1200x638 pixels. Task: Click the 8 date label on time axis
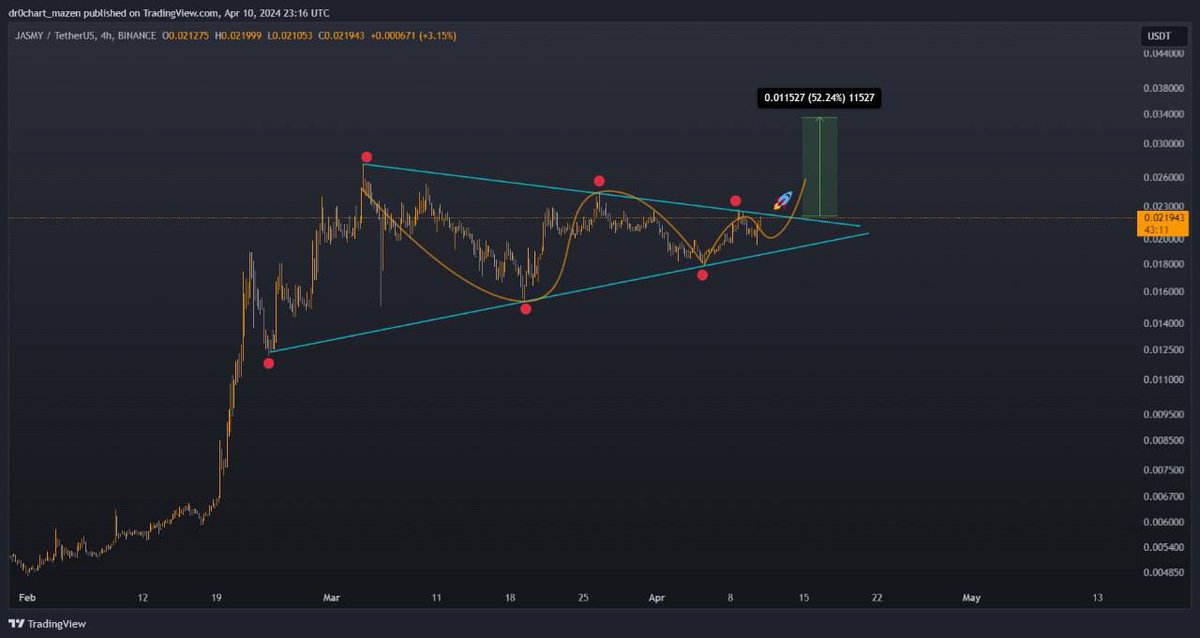(730, 597)
